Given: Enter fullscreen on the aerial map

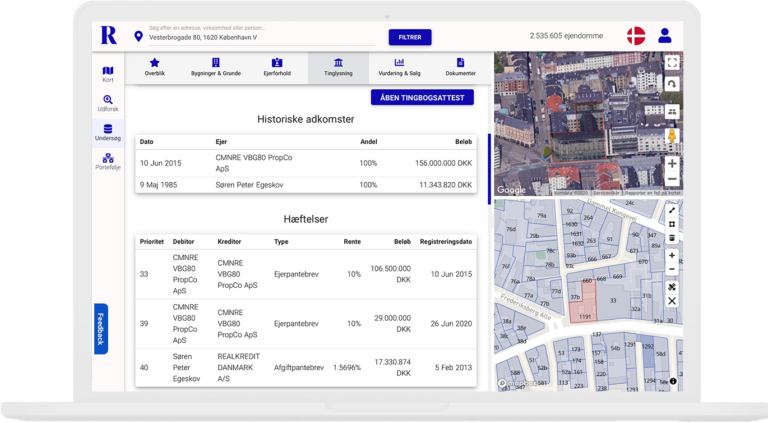Looking at the screenshot, I should pos(672,62).
